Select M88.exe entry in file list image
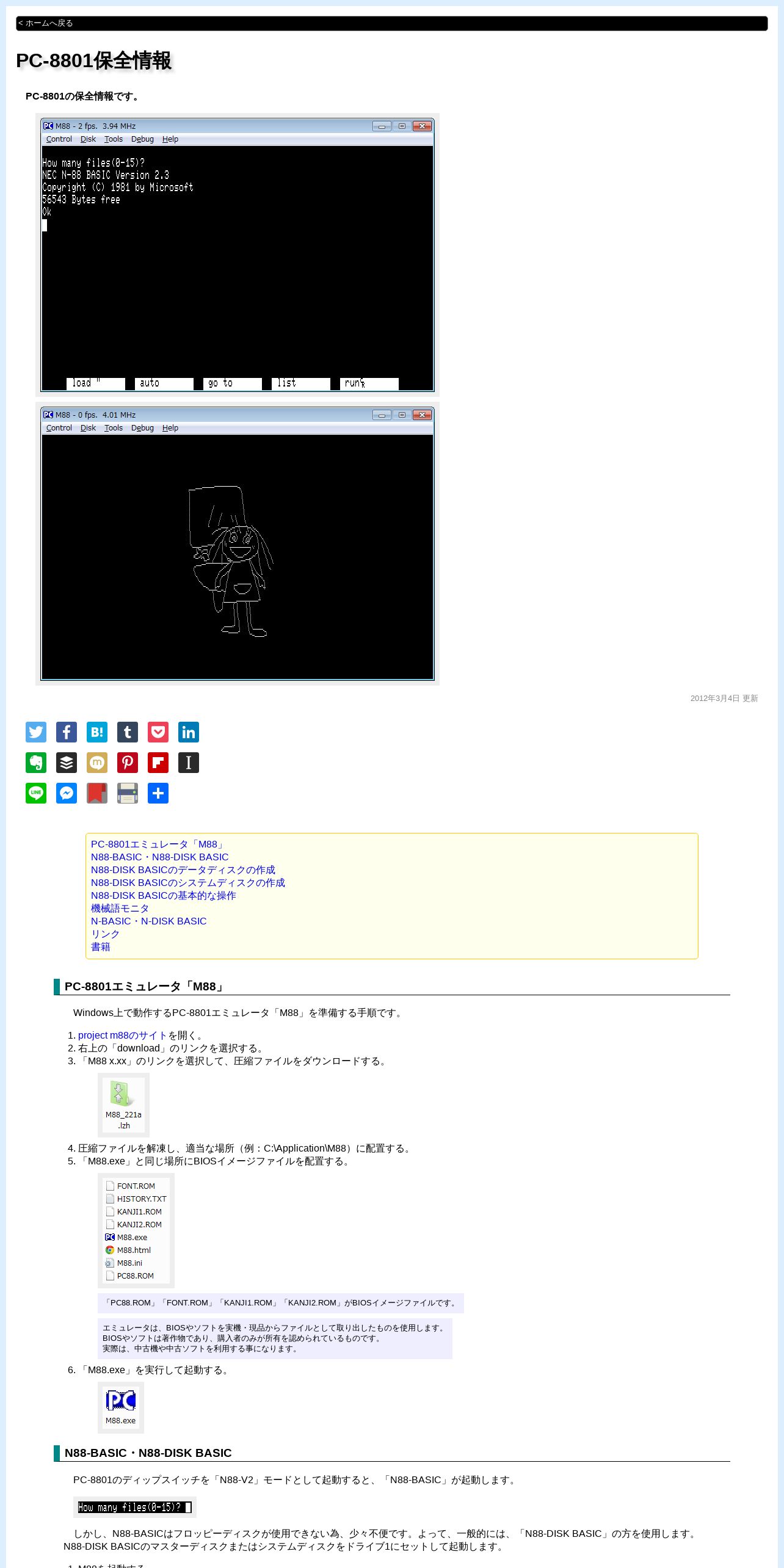 point(126,1237)
